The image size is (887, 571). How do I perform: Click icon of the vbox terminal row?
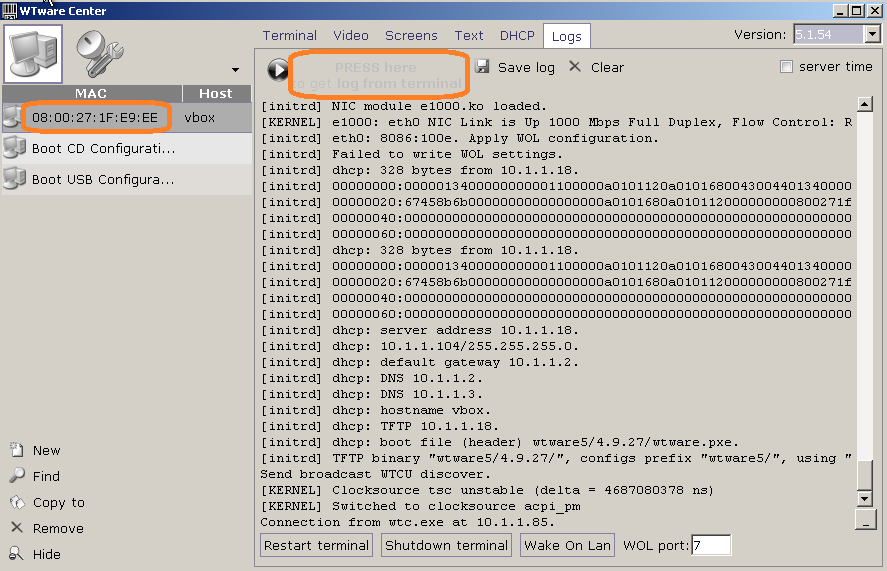pos(11,117)
